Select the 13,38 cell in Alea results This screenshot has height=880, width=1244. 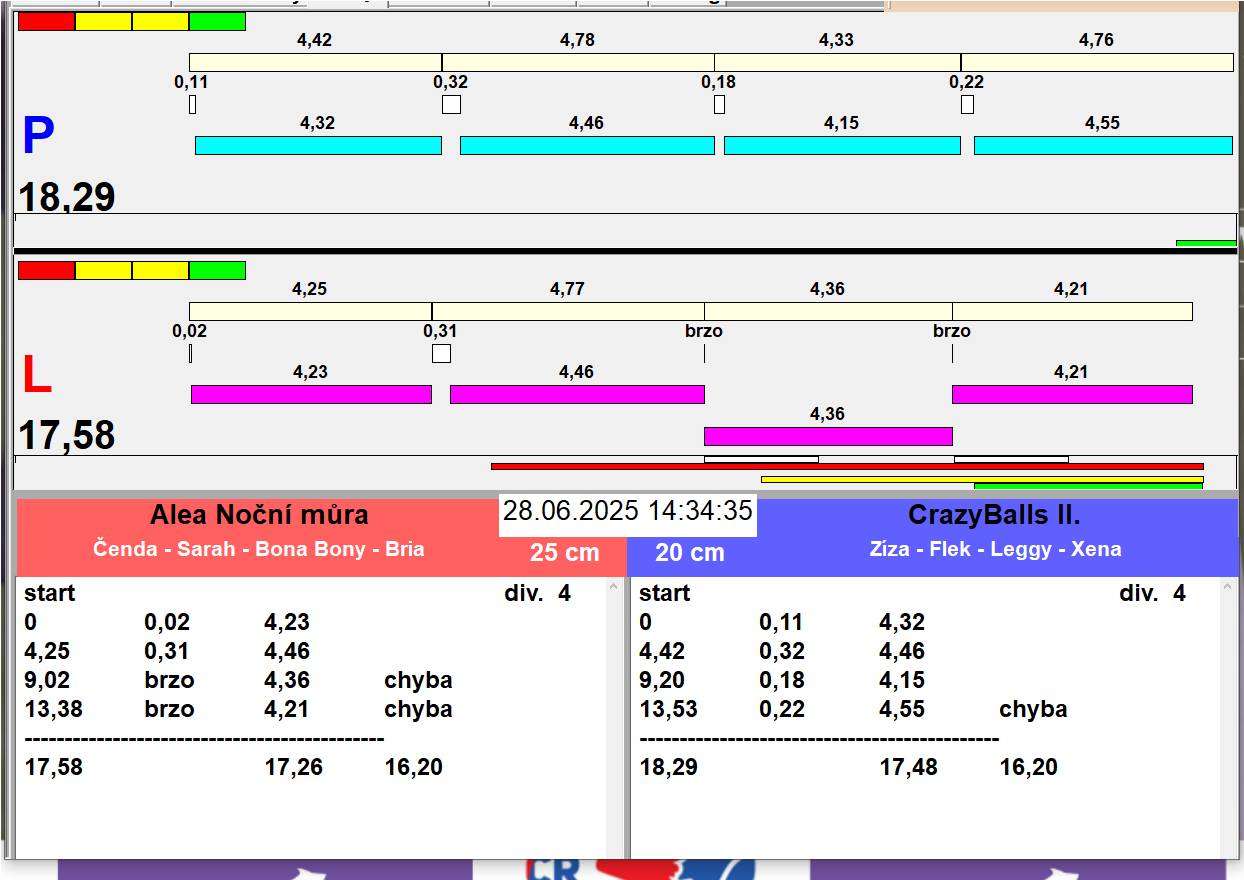(54, 709)
